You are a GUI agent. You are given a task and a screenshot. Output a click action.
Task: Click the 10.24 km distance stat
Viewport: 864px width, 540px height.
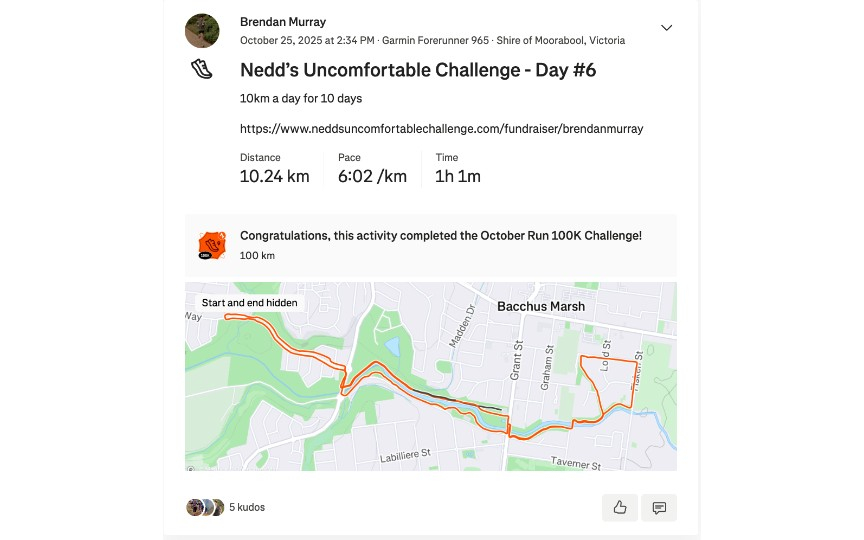pyautogui.click(x=274, y=176)
